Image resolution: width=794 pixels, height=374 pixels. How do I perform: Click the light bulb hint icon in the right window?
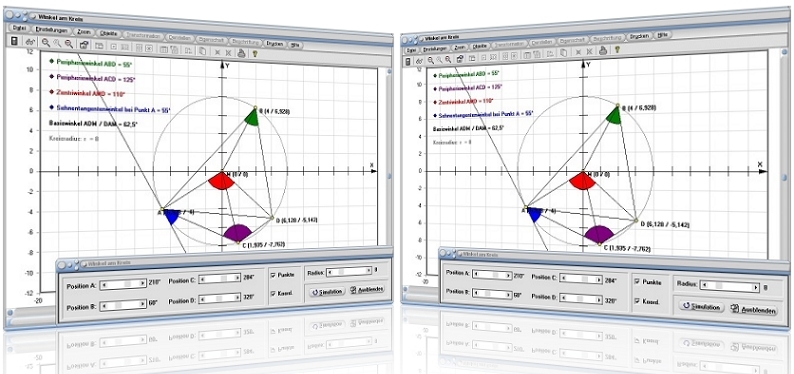[x=617, y=50]
